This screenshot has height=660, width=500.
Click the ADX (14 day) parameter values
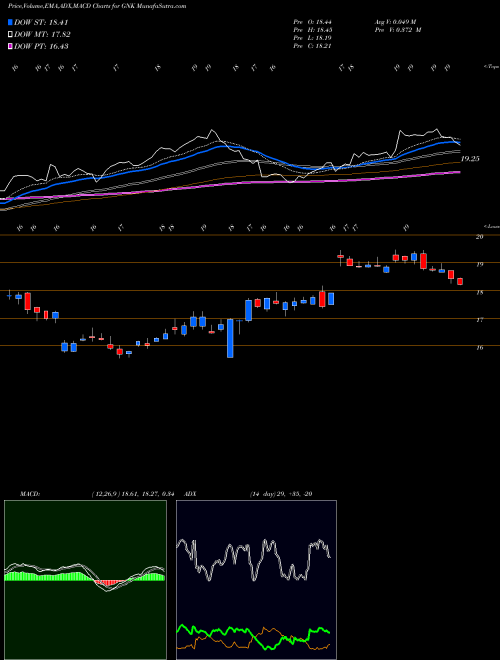coord(281,494)
